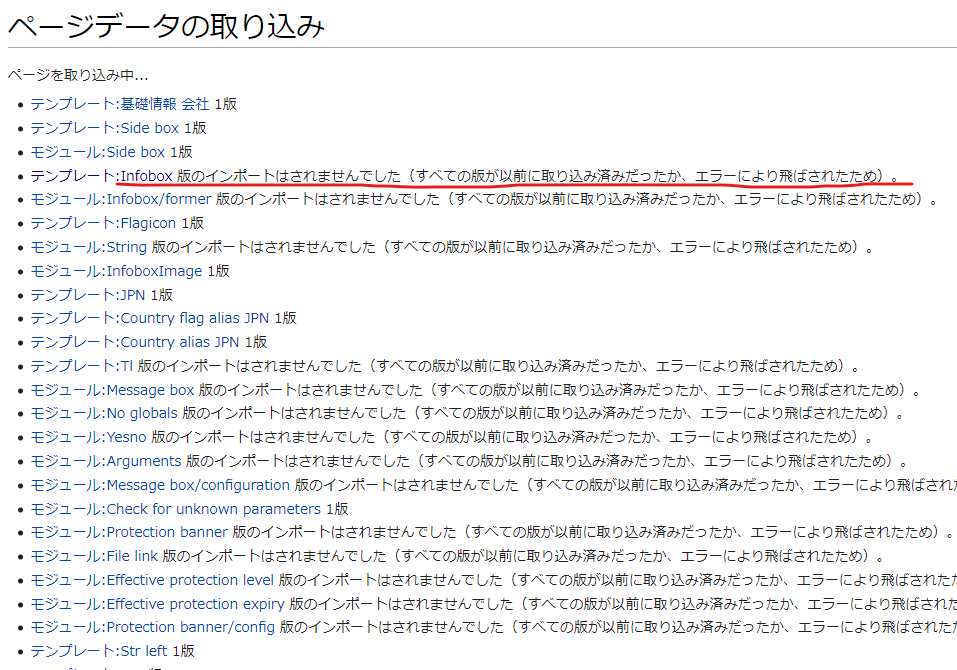Open the テンプレート:基礎情報 会社 link
This screenshot has height=670, width=957.
[x=120, y=104]
